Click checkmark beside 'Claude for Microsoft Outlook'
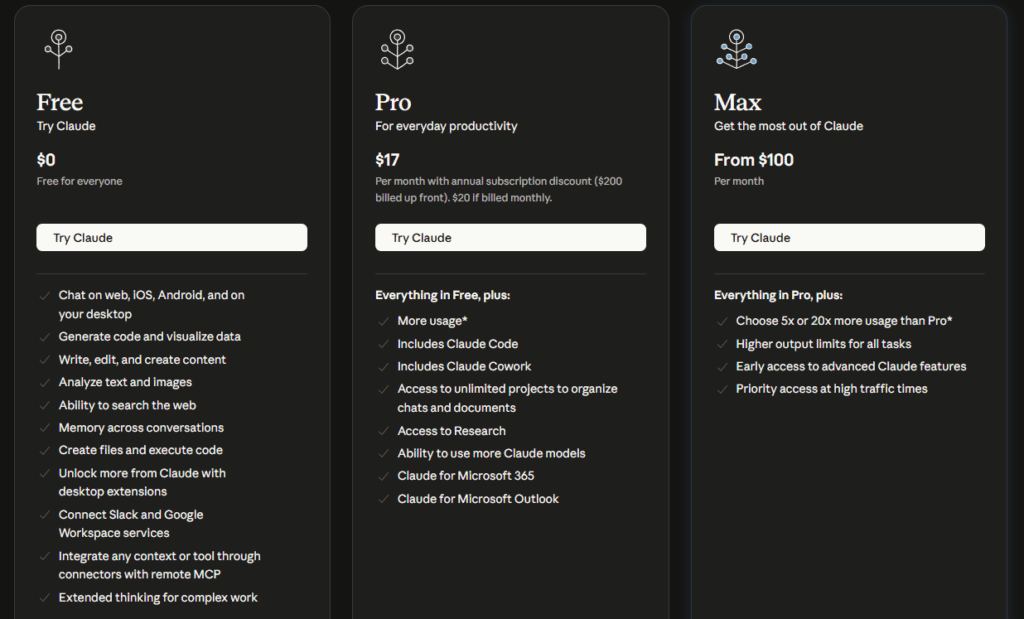The image size is (1024, 619). pyautogui.click(x=383, y=500)
